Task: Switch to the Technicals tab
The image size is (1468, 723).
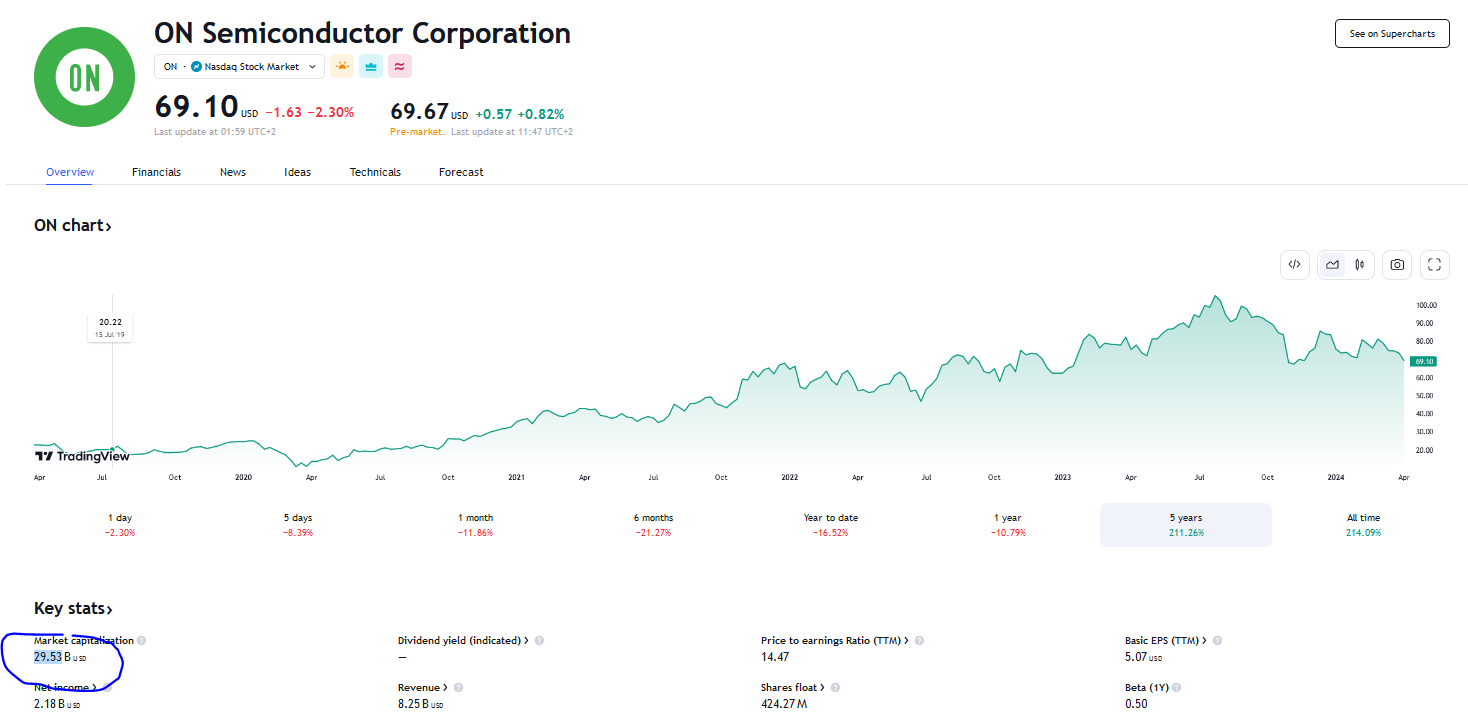Action: (x=375, y=172)
